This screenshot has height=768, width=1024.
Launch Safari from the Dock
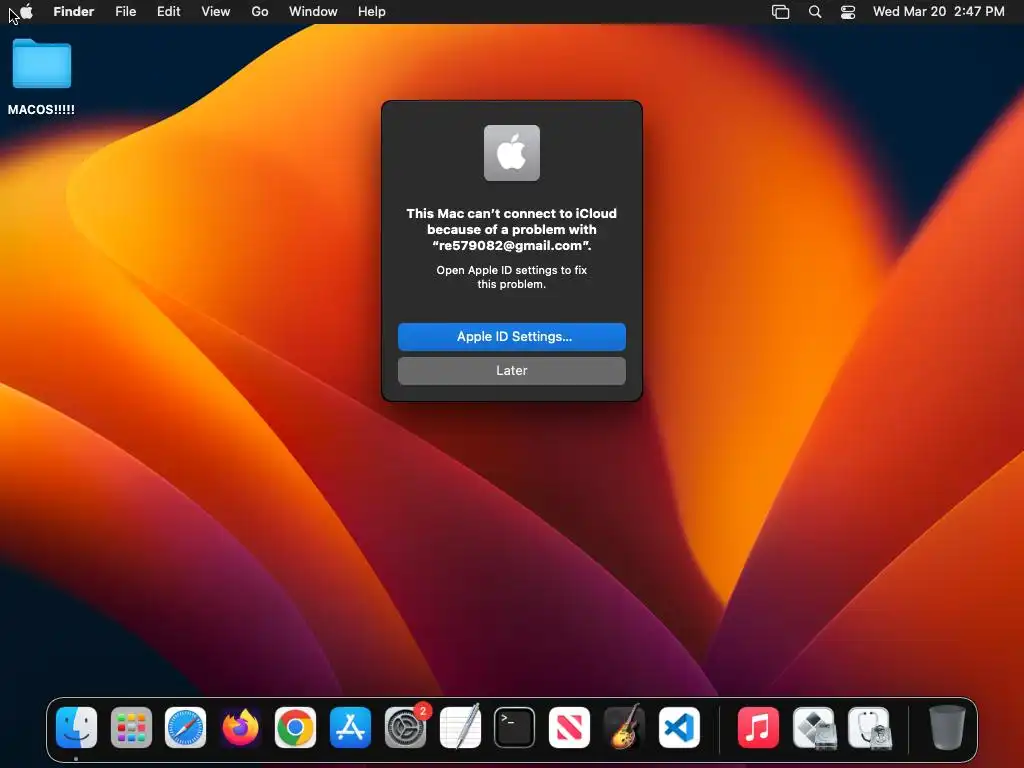pyautogui.click(x=185, y=728)
